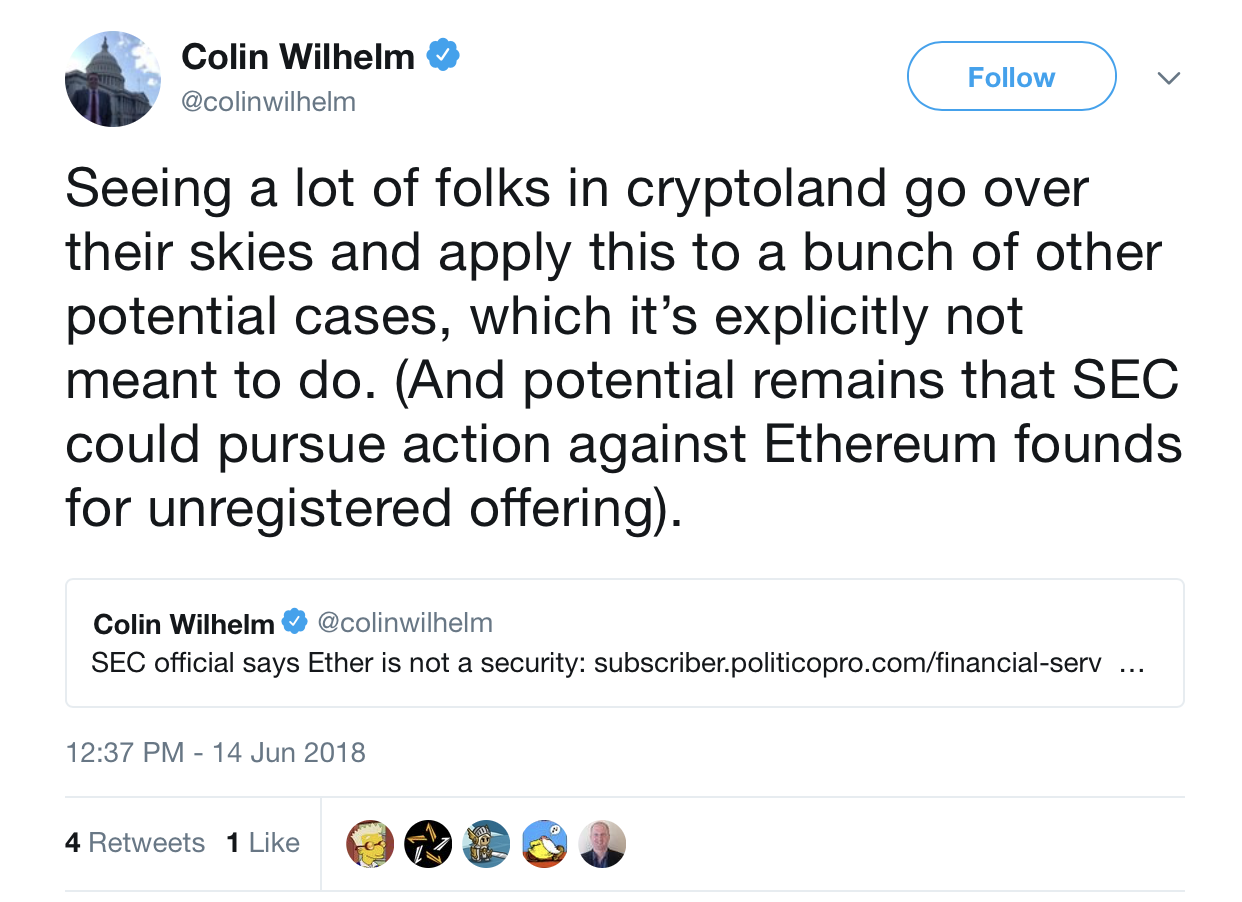Open the yellow sleeping chick avatar

click(544, 844)
